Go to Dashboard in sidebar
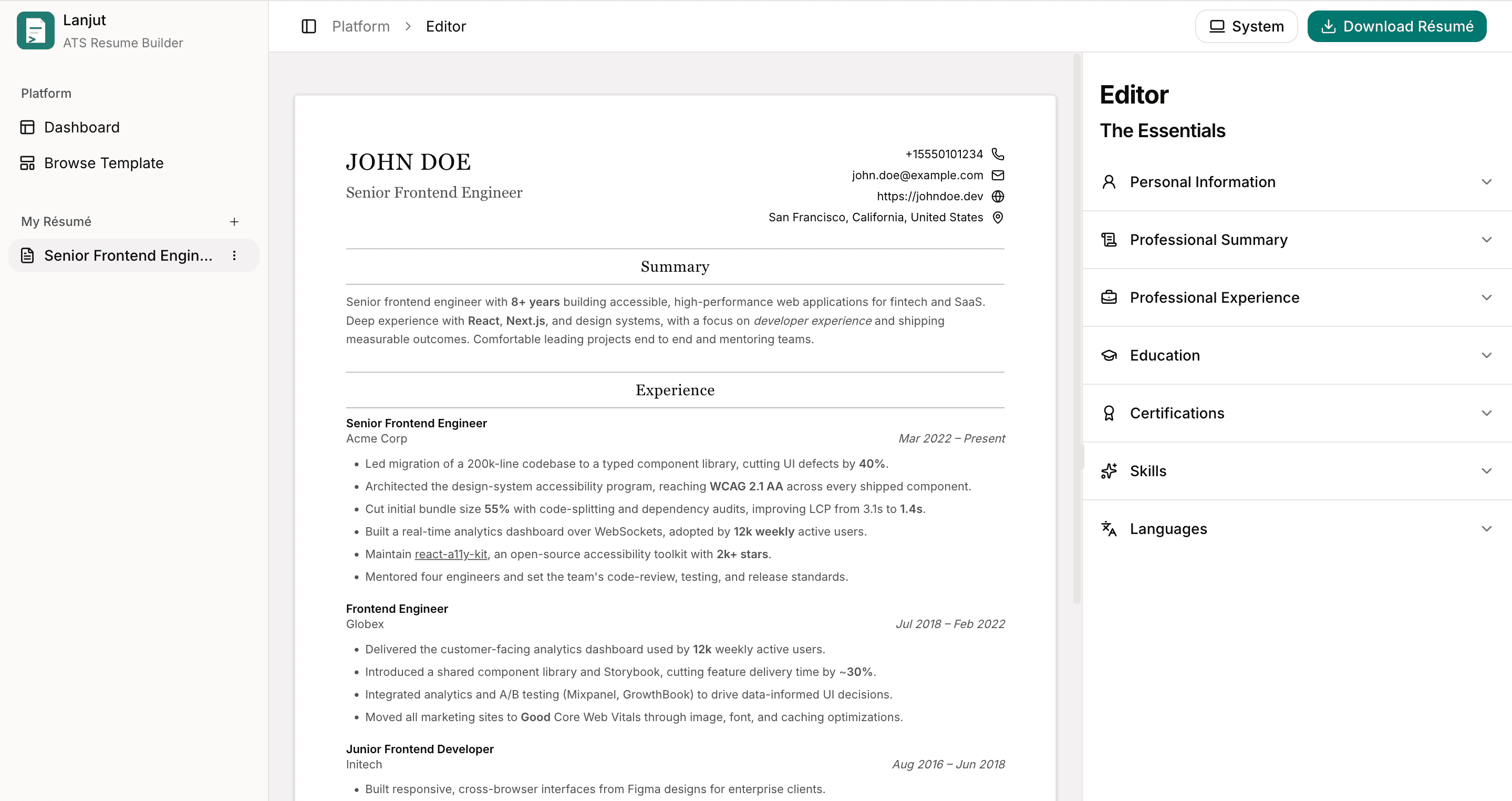The image size is (1512, 801). click(x=134, y=127)
